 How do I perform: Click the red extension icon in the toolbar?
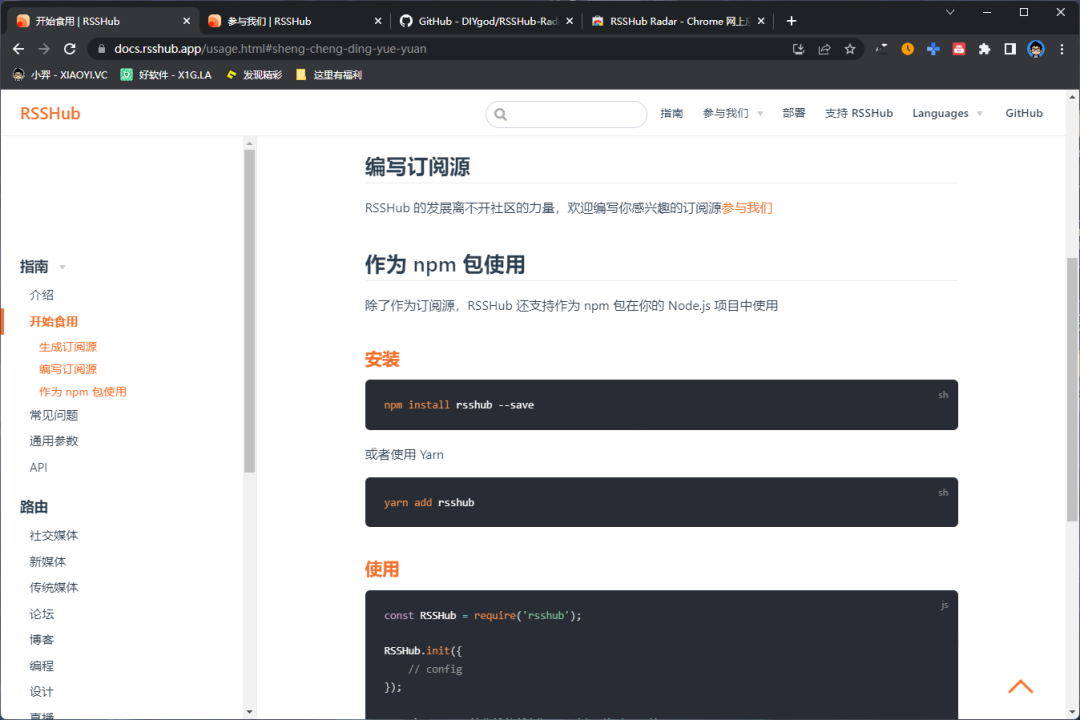959,47
